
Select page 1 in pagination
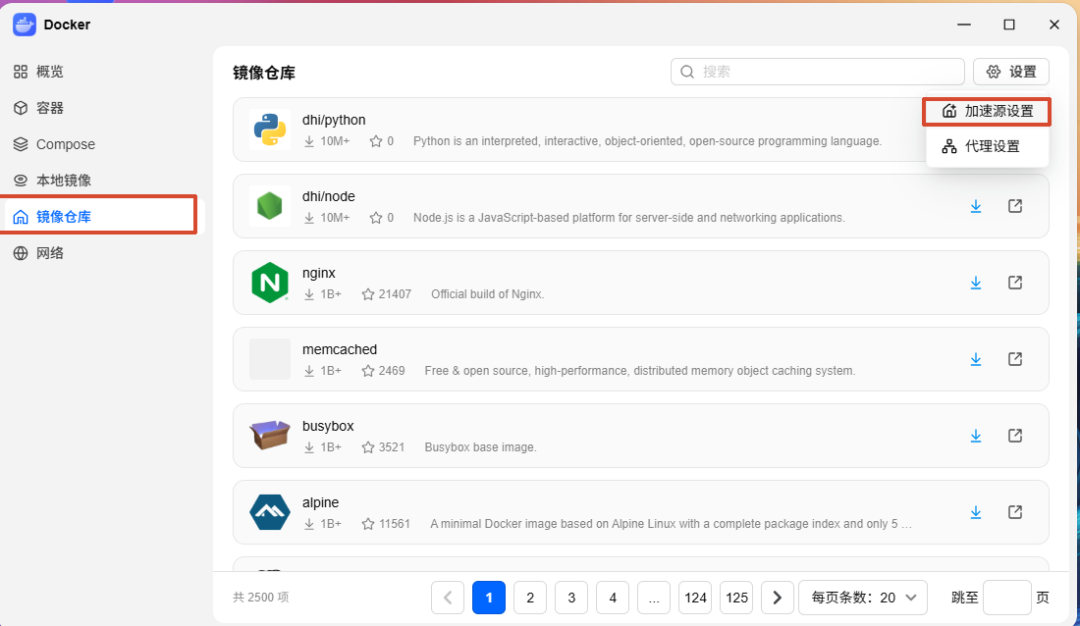(488, 597)
